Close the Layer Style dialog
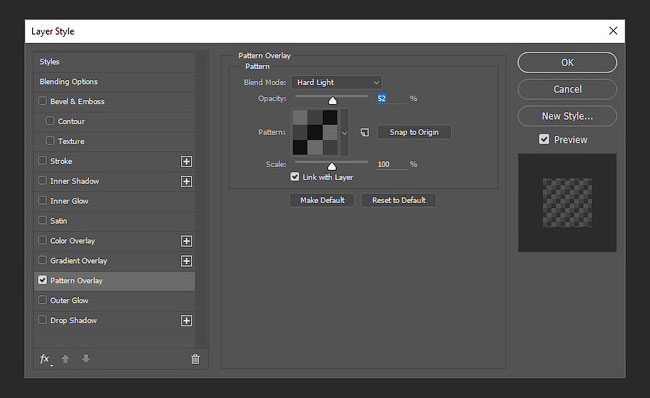The height and width of the screenshot is (398, 650). tap(613, 31)
